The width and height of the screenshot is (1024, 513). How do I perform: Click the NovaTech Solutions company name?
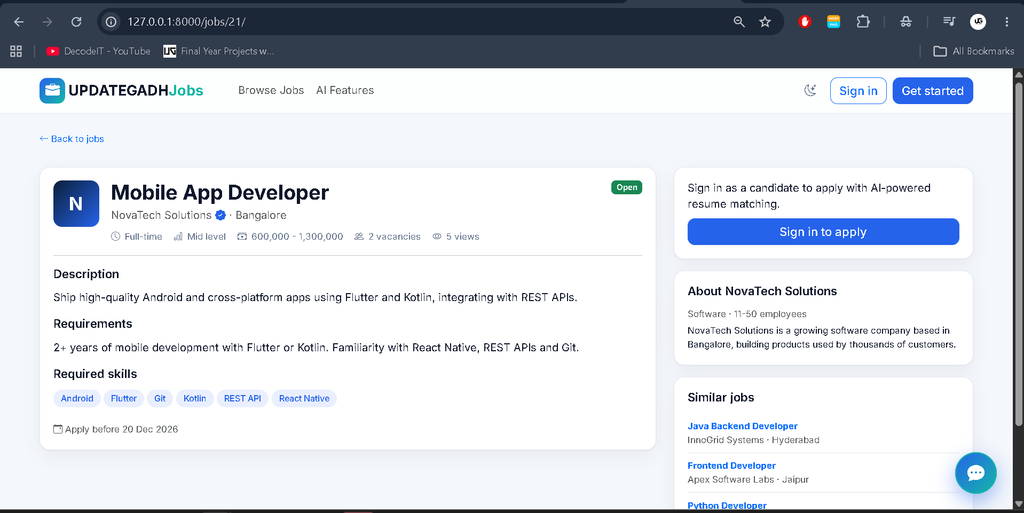[161, 215]
